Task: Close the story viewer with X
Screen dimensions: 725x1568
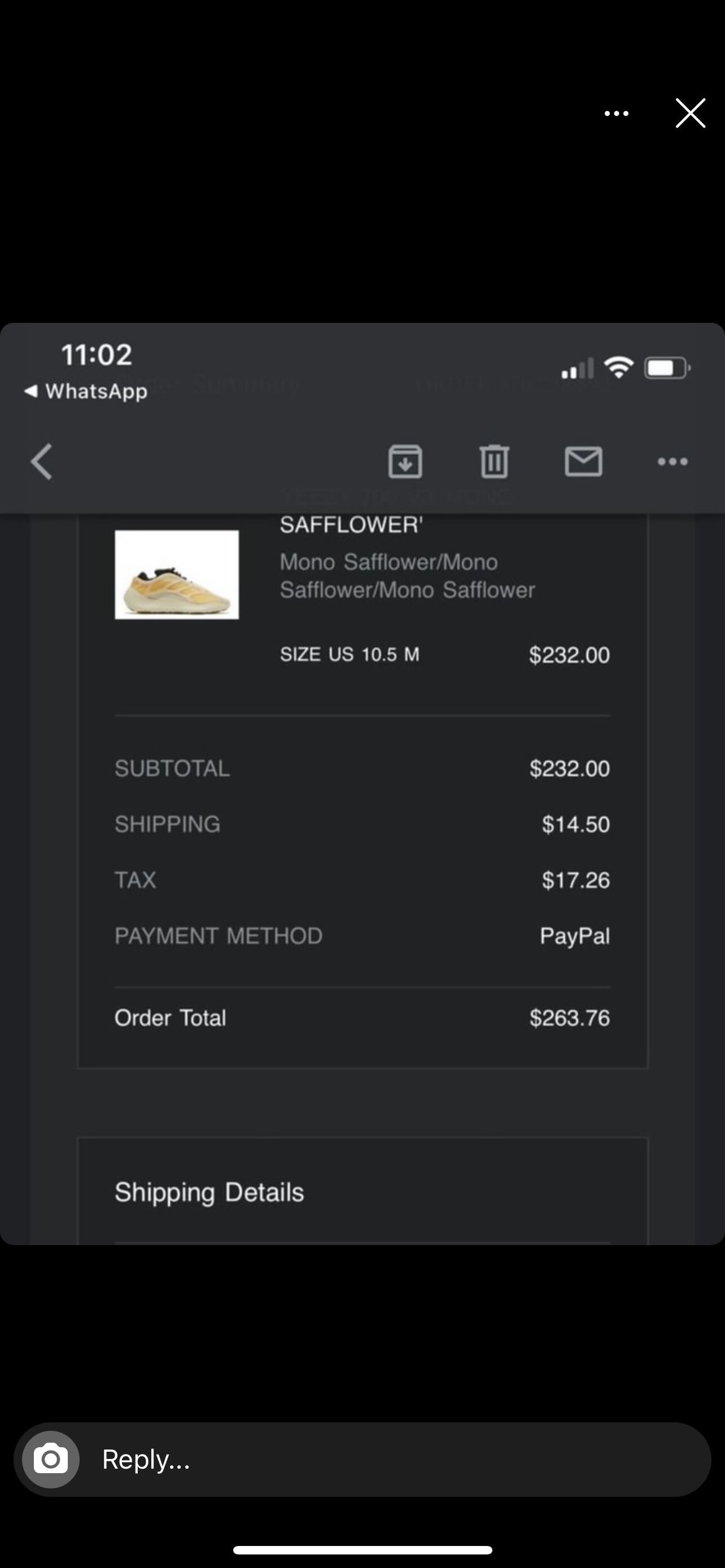Action: click(x=689, y=113)
